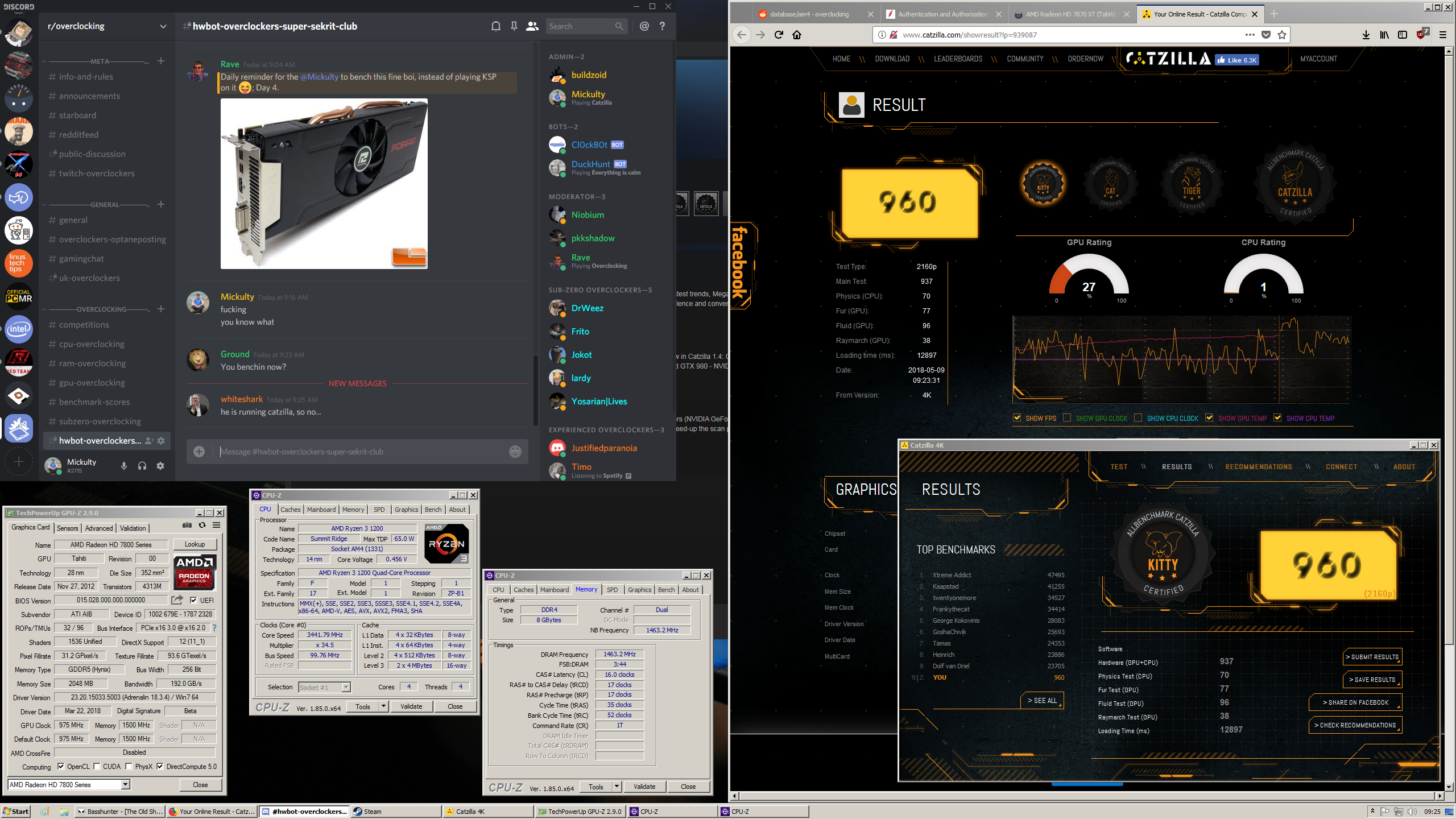Open Linus Tech Tips server icon

coord(19,263)
